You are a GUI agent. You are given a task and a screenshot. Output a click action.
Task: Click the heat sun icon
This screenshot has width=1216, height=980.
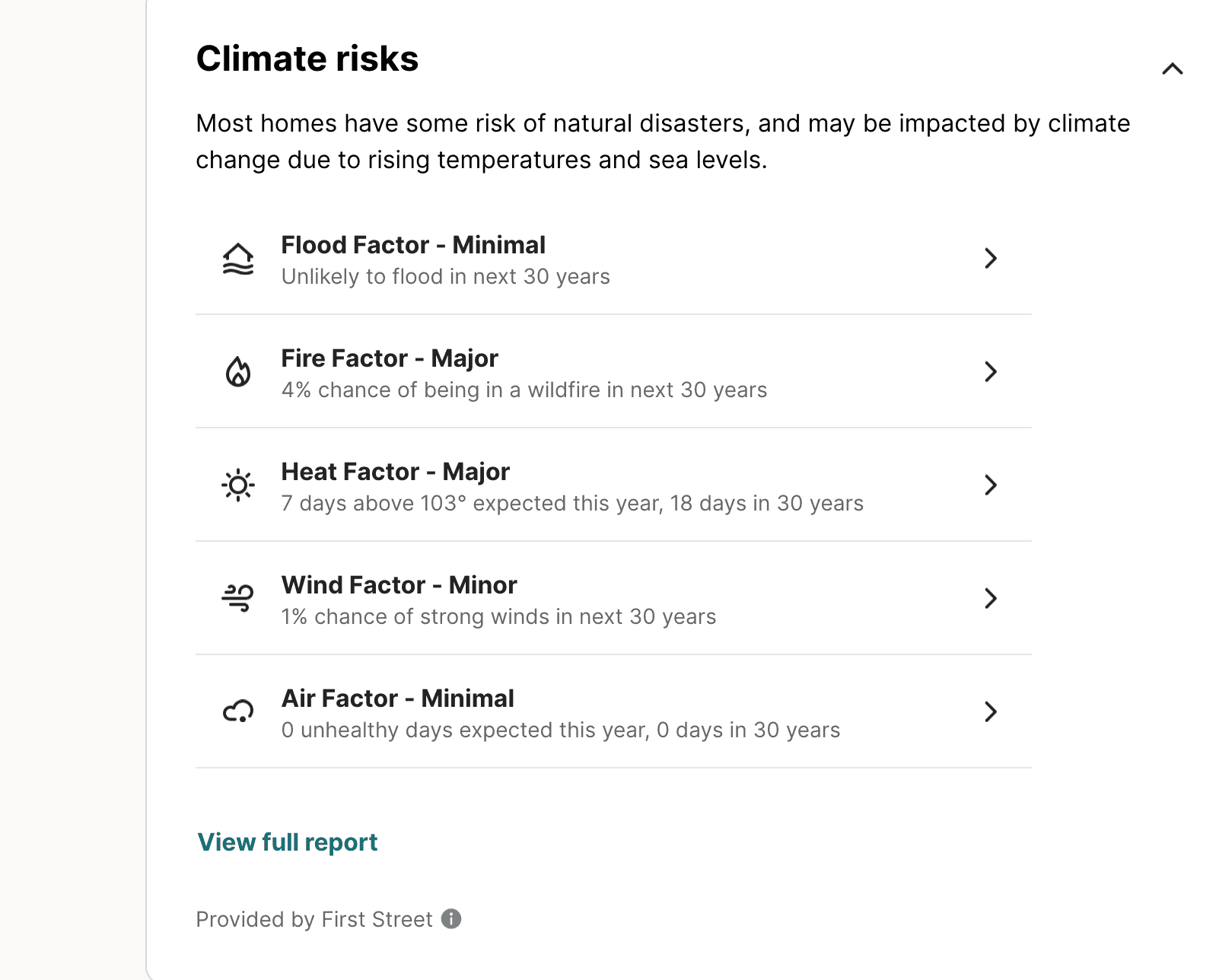[238, 485]
